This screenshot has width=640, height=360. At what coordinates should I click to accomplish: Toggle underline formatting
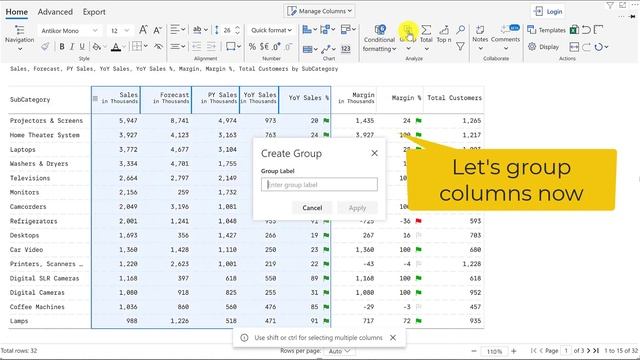[x=82, y=47]
